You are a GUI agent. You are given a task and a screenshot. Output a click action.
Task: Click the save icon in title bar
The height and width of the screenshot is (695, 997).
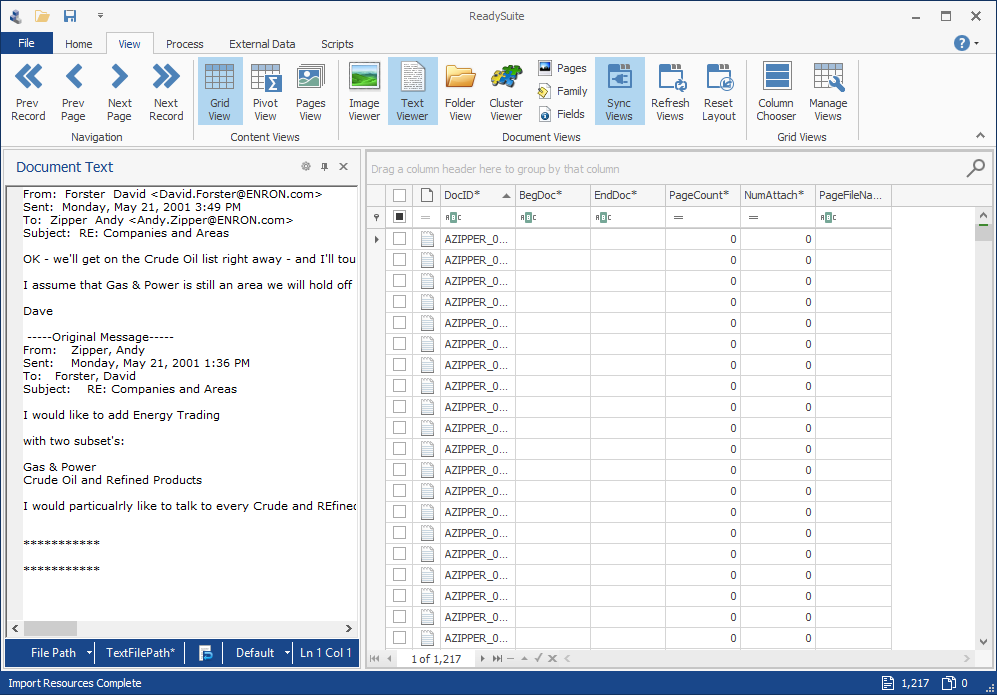[70, 16]
